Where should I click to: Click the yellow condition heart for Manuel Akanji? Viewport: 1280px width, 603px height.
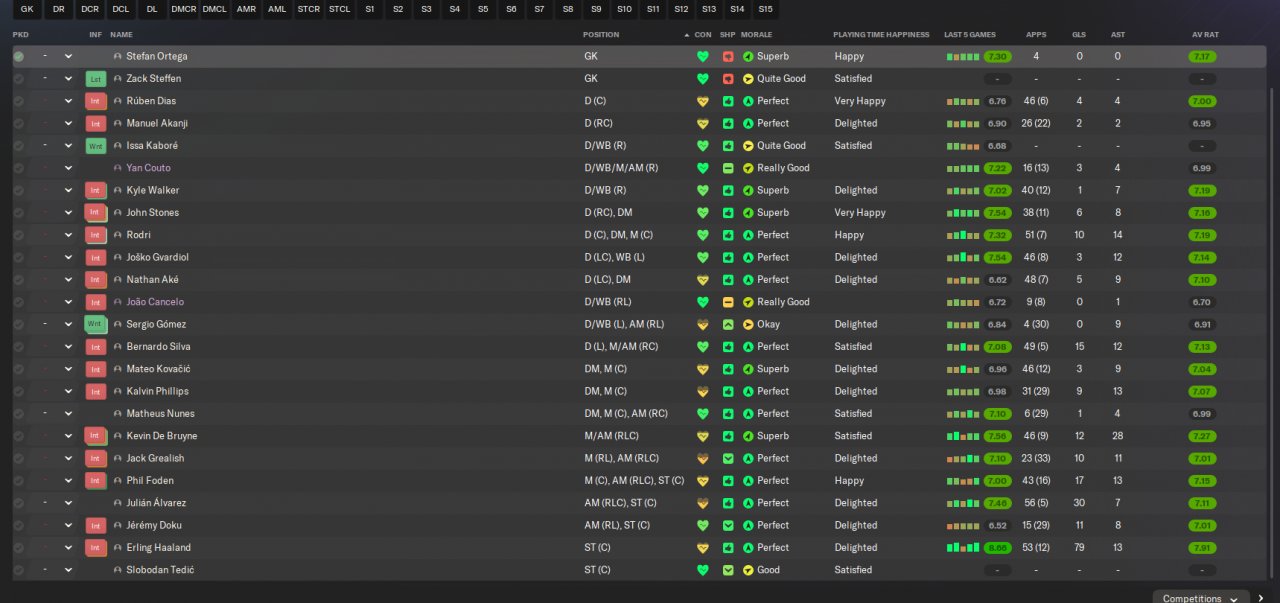703,124
